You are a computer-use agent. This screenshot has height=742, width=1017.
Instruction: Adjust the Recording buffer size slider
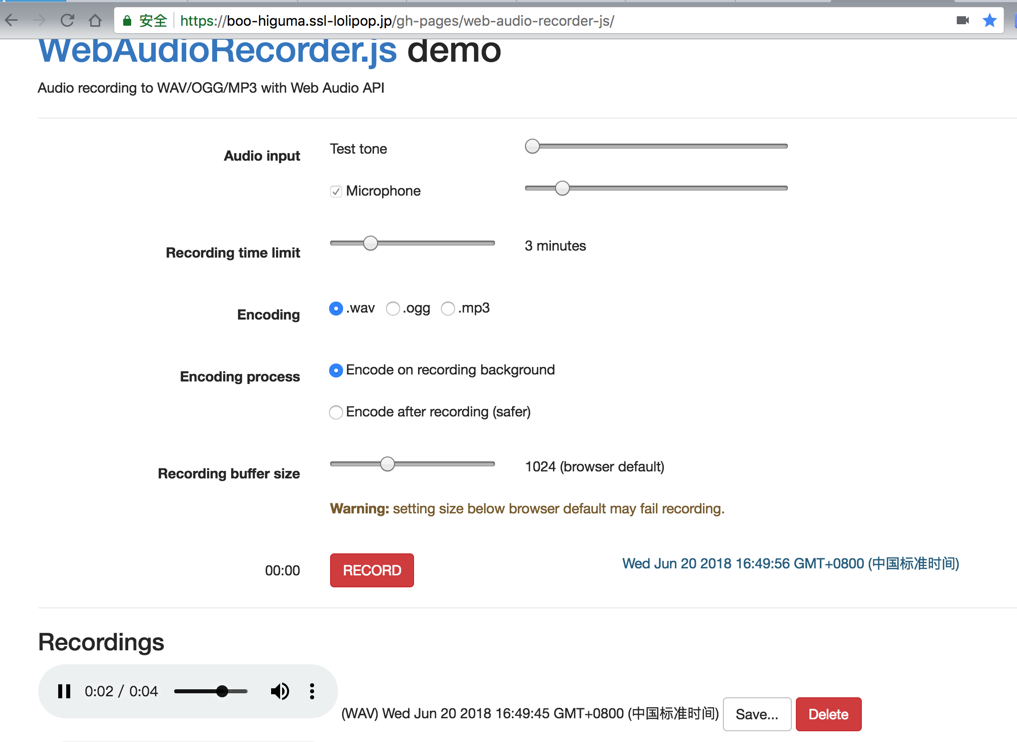point(388,463)
